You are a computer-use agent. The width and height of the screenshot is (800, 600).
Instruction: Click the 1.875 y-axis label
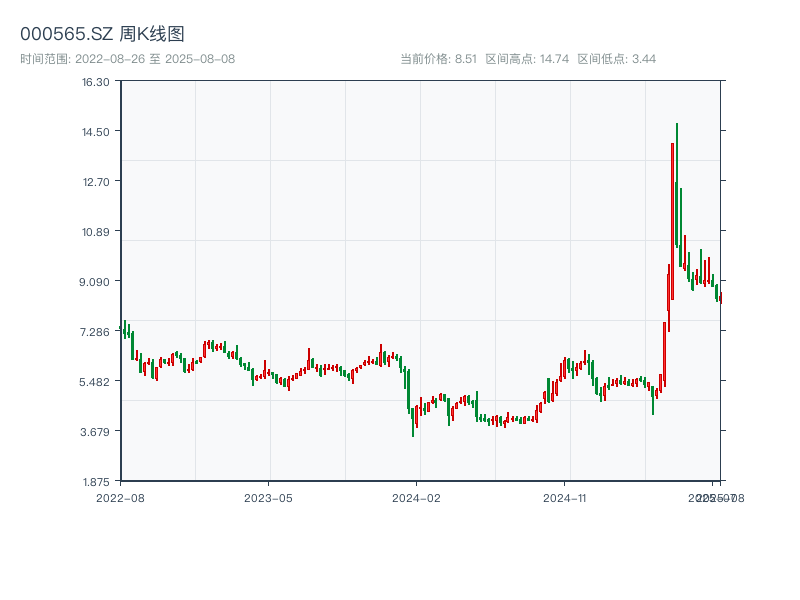tap(96, 481)
